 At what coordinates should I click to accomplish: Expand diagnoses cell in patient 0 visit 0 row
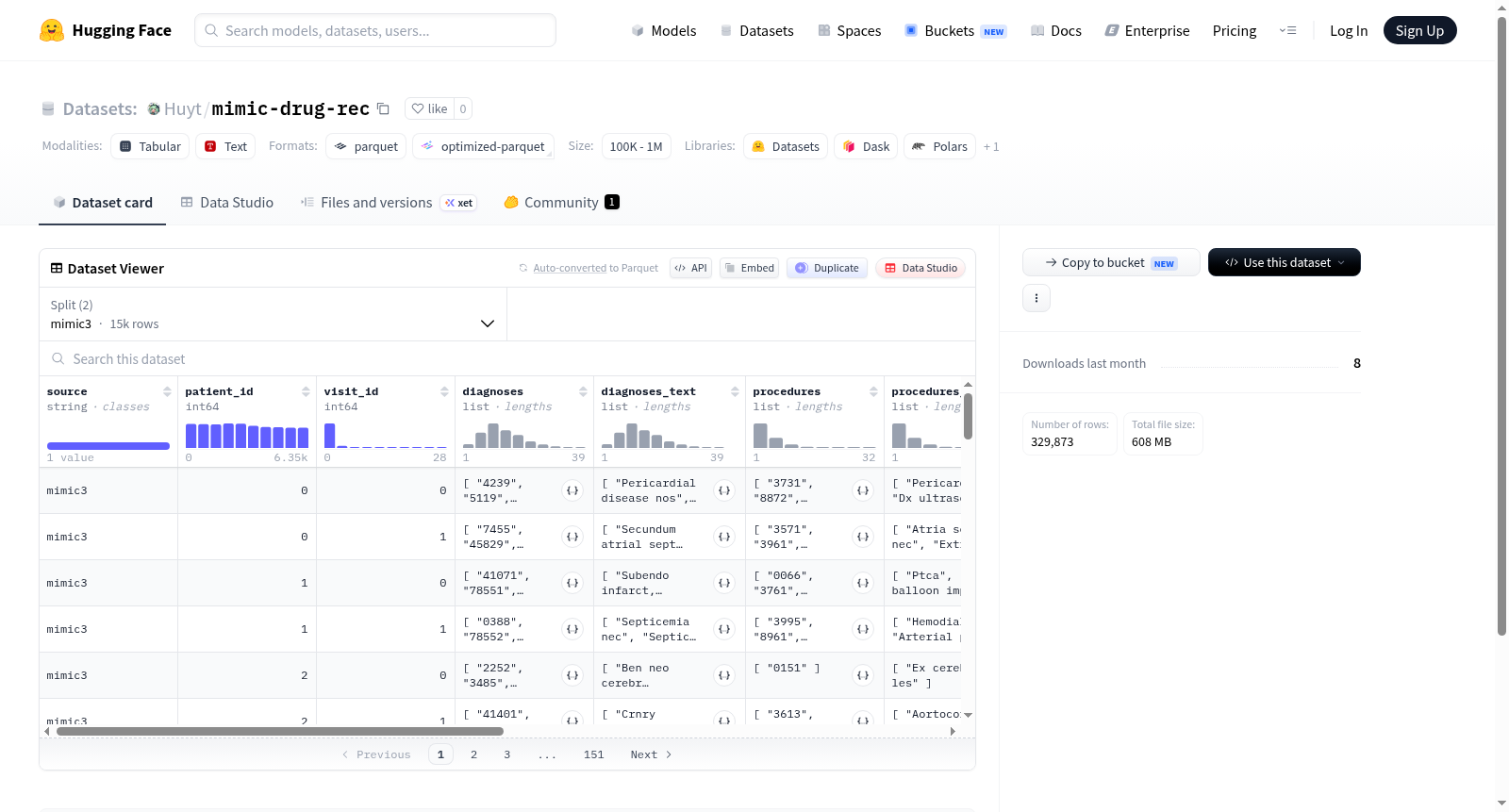tap(572, 490)
